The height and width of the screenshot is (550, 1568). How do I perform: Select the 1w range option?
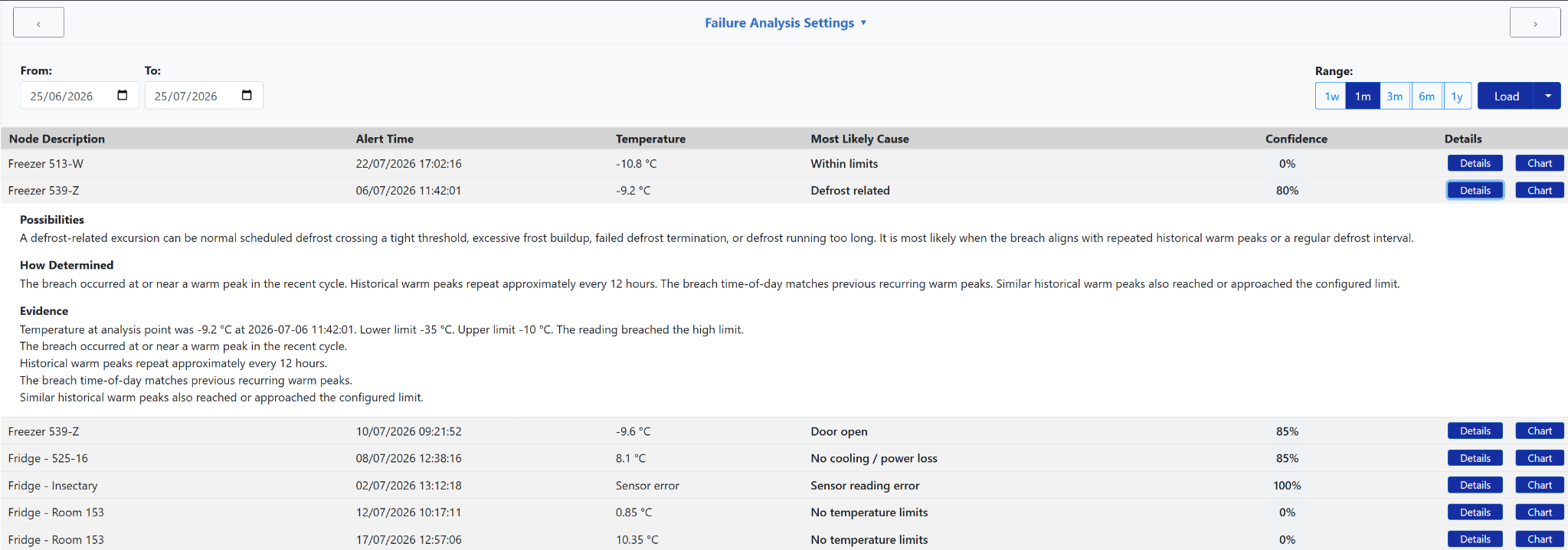[1331, 97]
